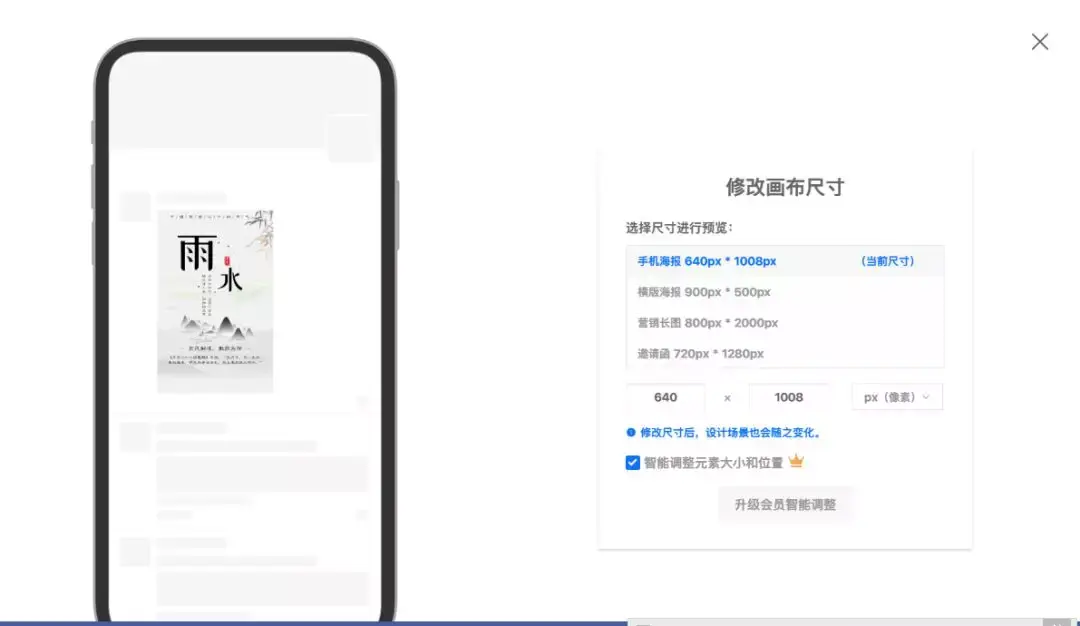Click the 选择尺寸进行预览 label
Screen dimensions: 1080x626
[x=679, y=228]
